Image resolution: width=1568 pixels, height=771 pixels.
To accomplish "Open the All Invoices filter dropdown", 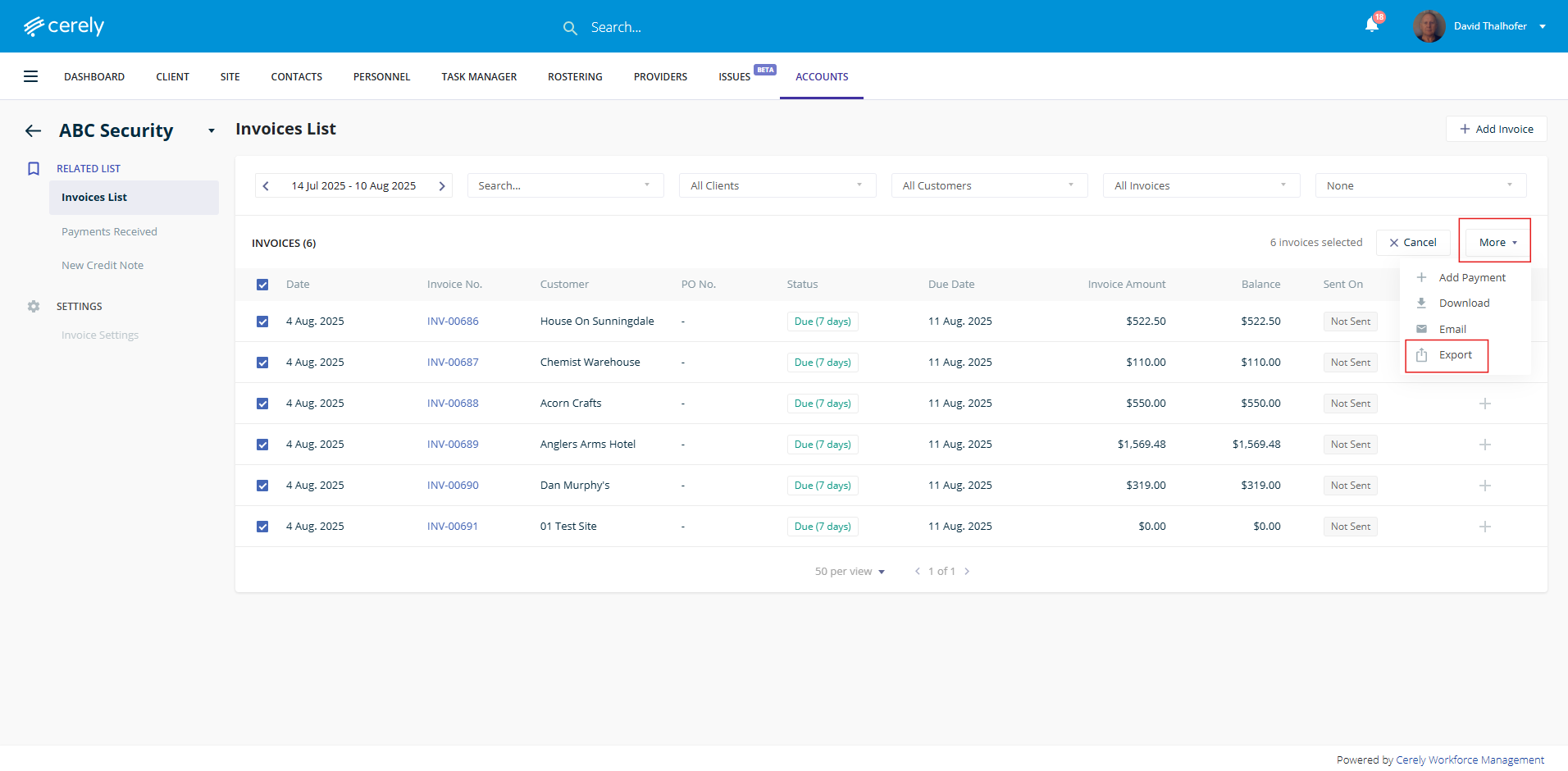I will tap(1201, 186).
